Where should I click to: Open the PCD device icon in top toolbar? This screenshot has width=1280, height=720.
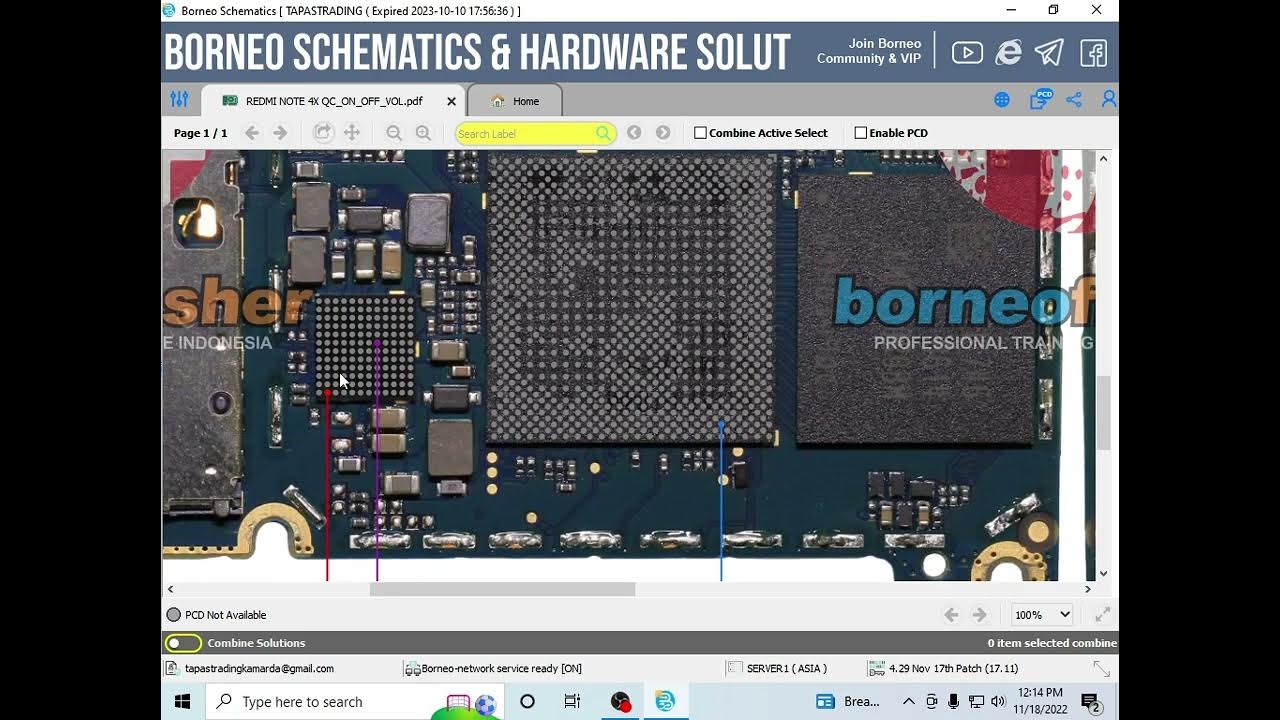(1040, 99)
